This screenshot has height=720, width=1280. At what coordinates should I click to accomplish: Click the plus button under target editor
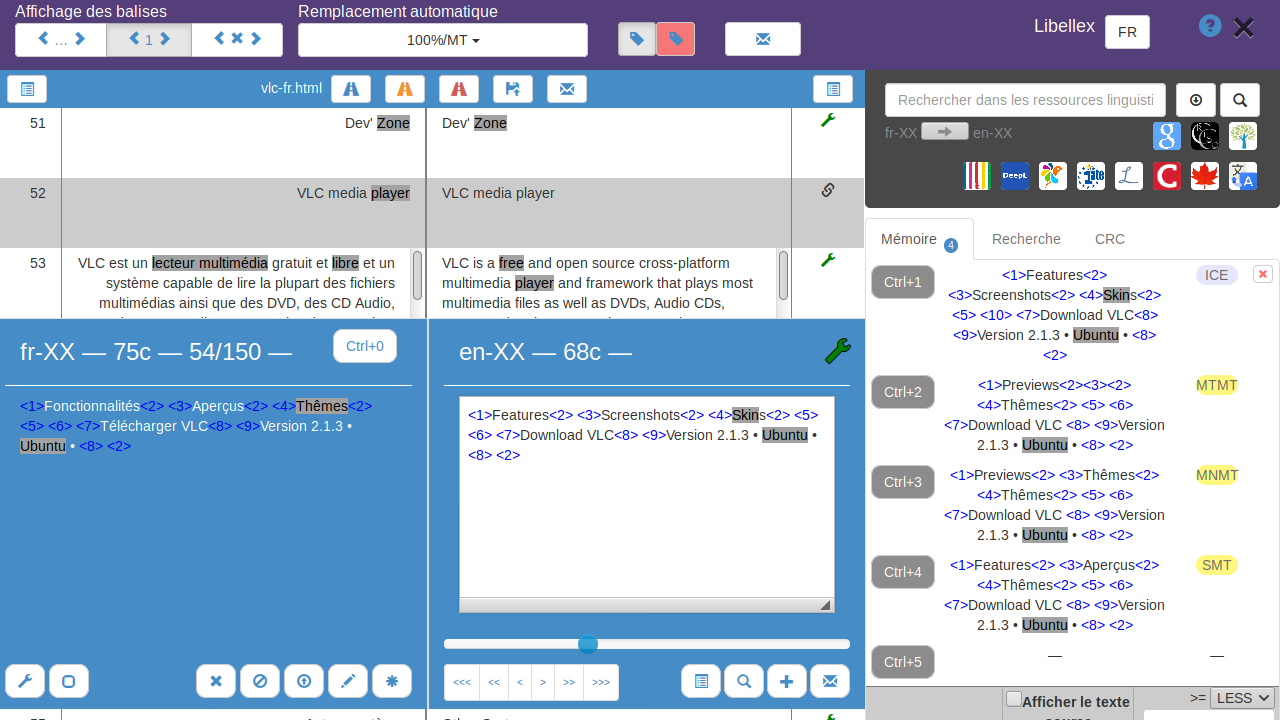[787, 681]
